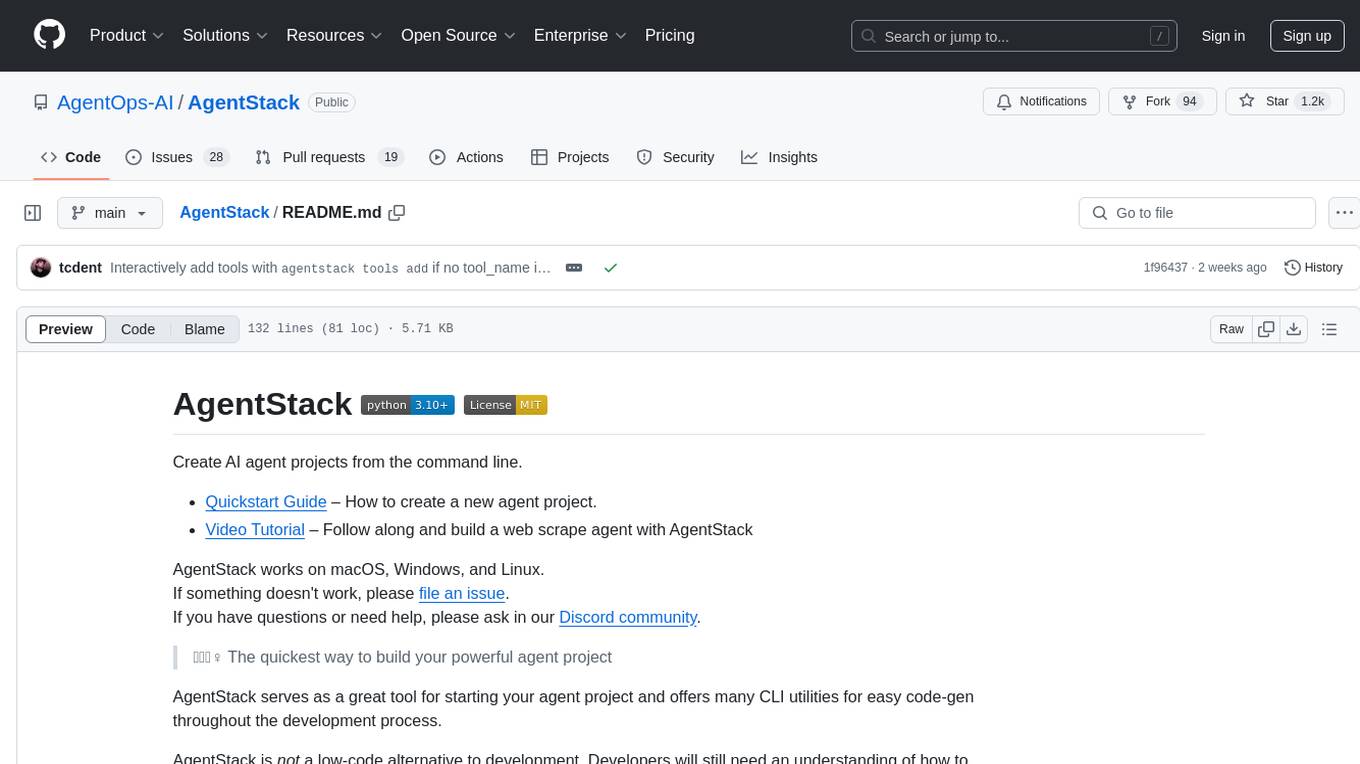Copy raw file contents
1360x764 pixels.
coord(1266,329)
